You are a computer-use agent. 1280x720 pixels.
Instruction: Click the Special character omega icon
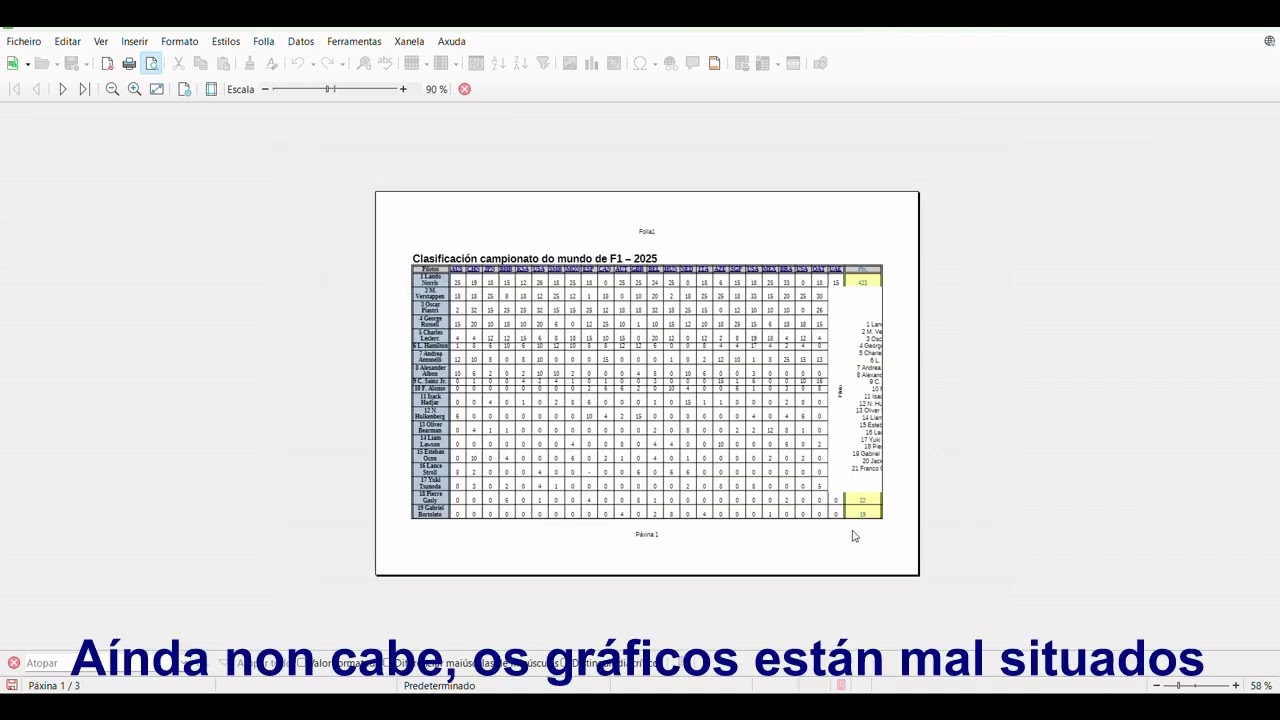click(640, 64)
